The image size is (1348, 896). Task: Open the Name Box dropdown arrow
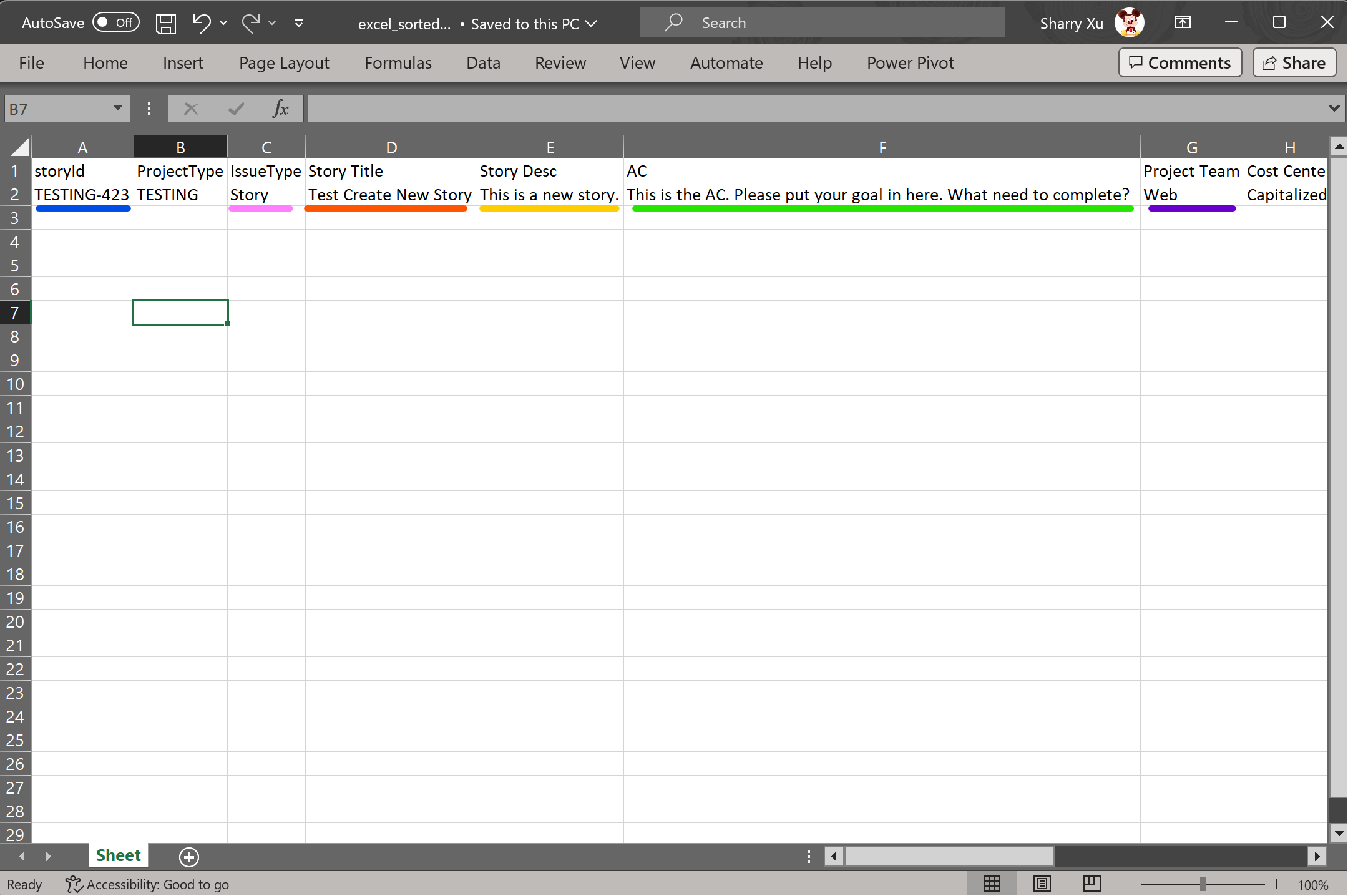click(x=118, y=109)
